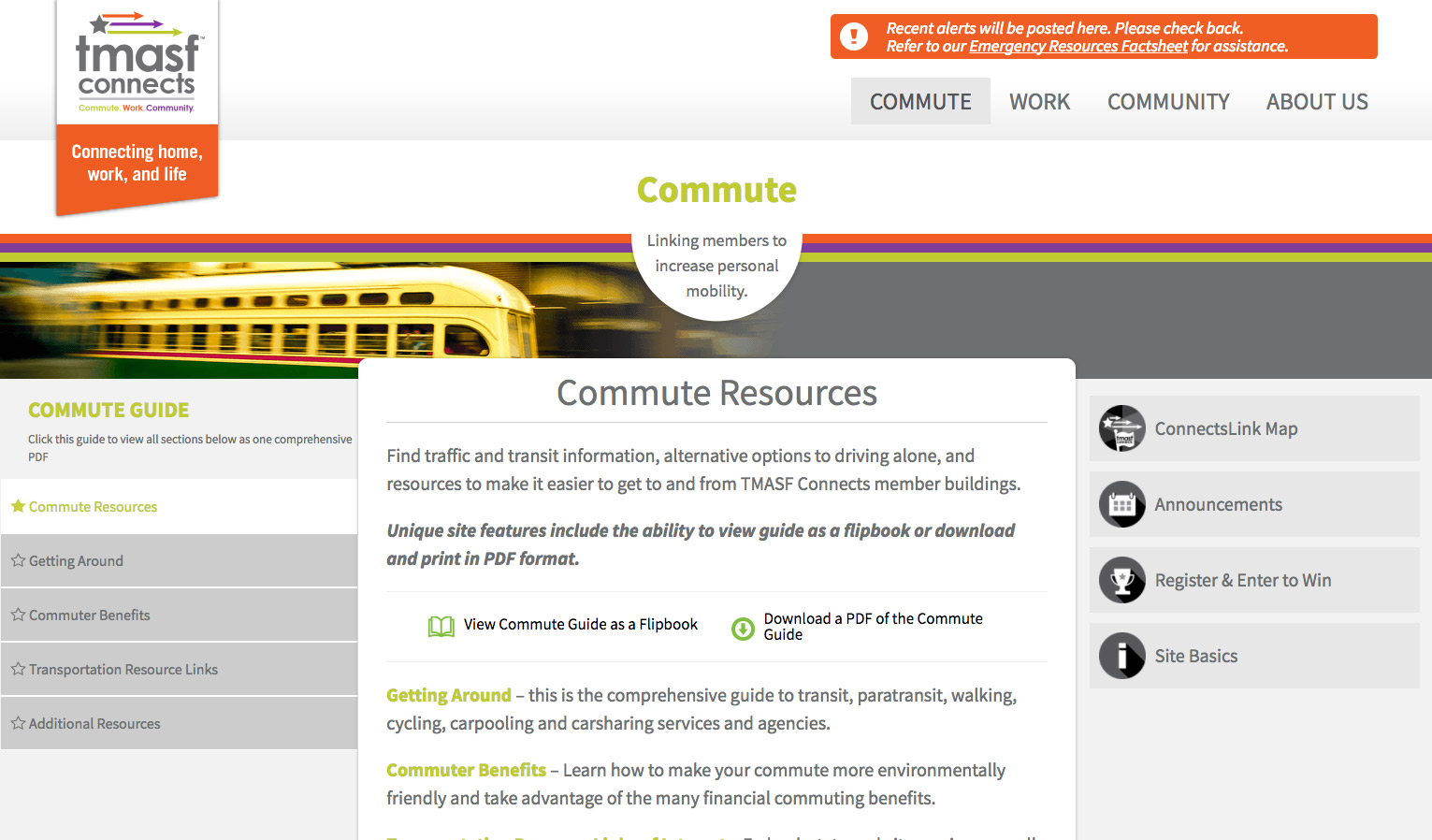Open the Commuter Benefits sidebar section
1432x840 pixels.
90,616
